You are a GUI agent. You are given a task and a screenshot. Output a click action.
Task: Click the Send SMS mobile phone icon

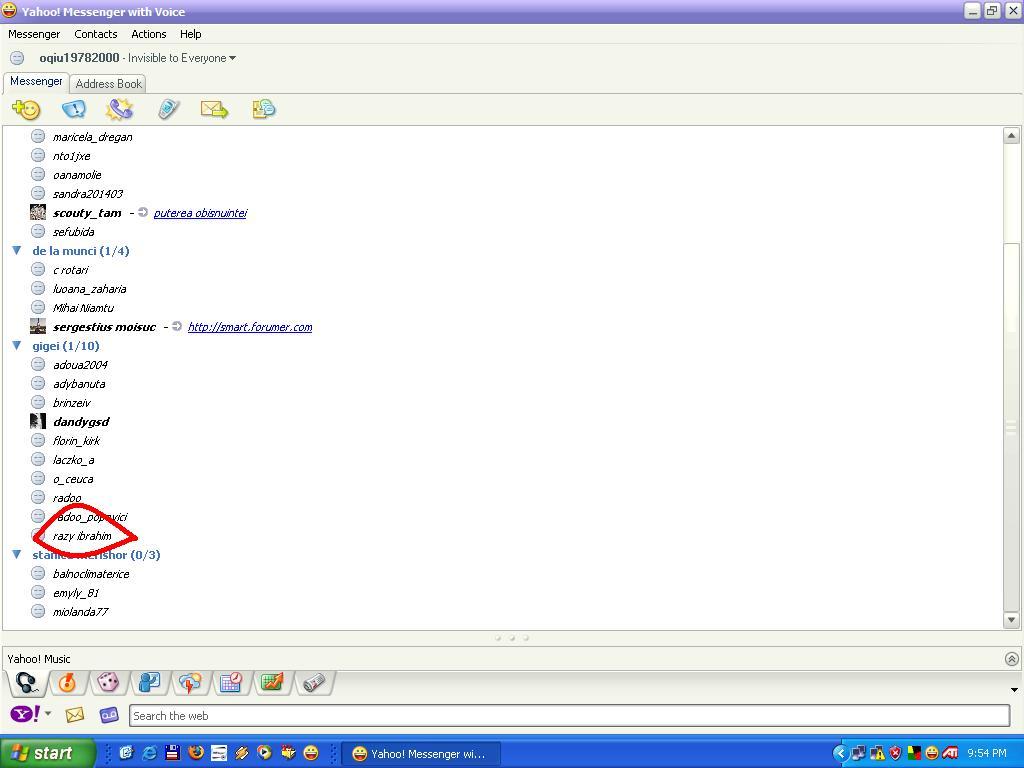pyautogui.click(x=168, y=109)
